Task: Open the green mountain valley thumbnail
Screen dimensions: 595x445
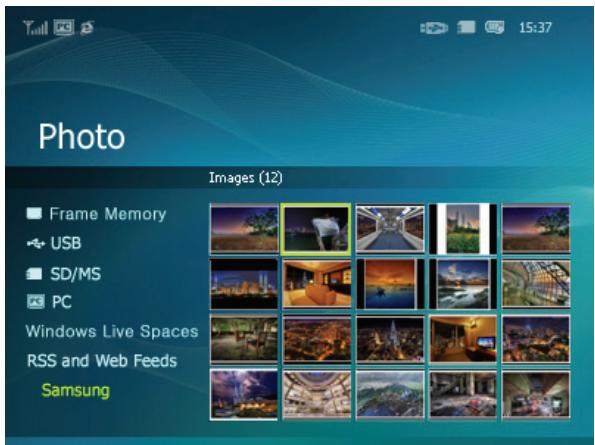Action: [390, 395]
